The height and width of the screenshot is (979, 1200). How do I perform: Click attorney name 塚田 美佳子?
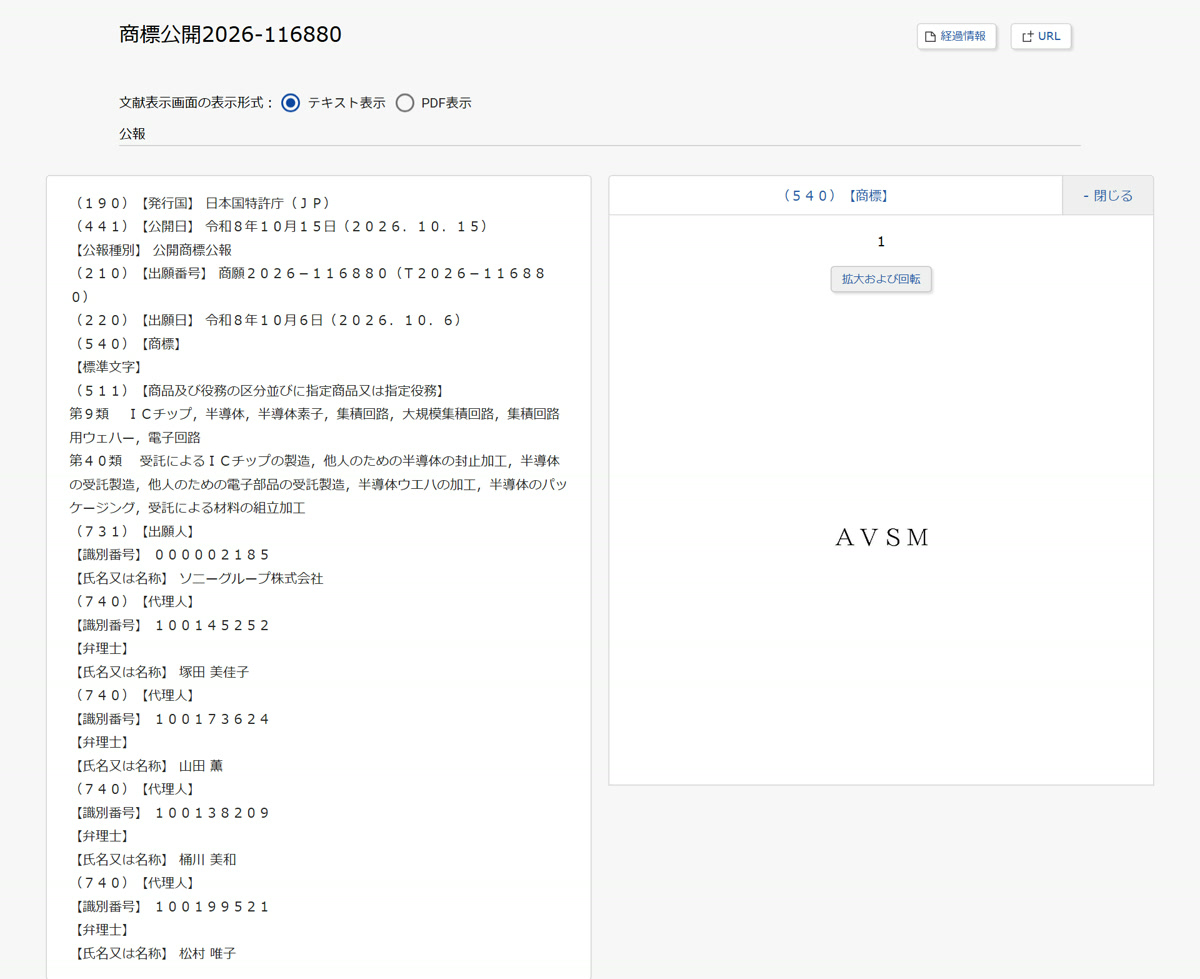pos(214,672)
